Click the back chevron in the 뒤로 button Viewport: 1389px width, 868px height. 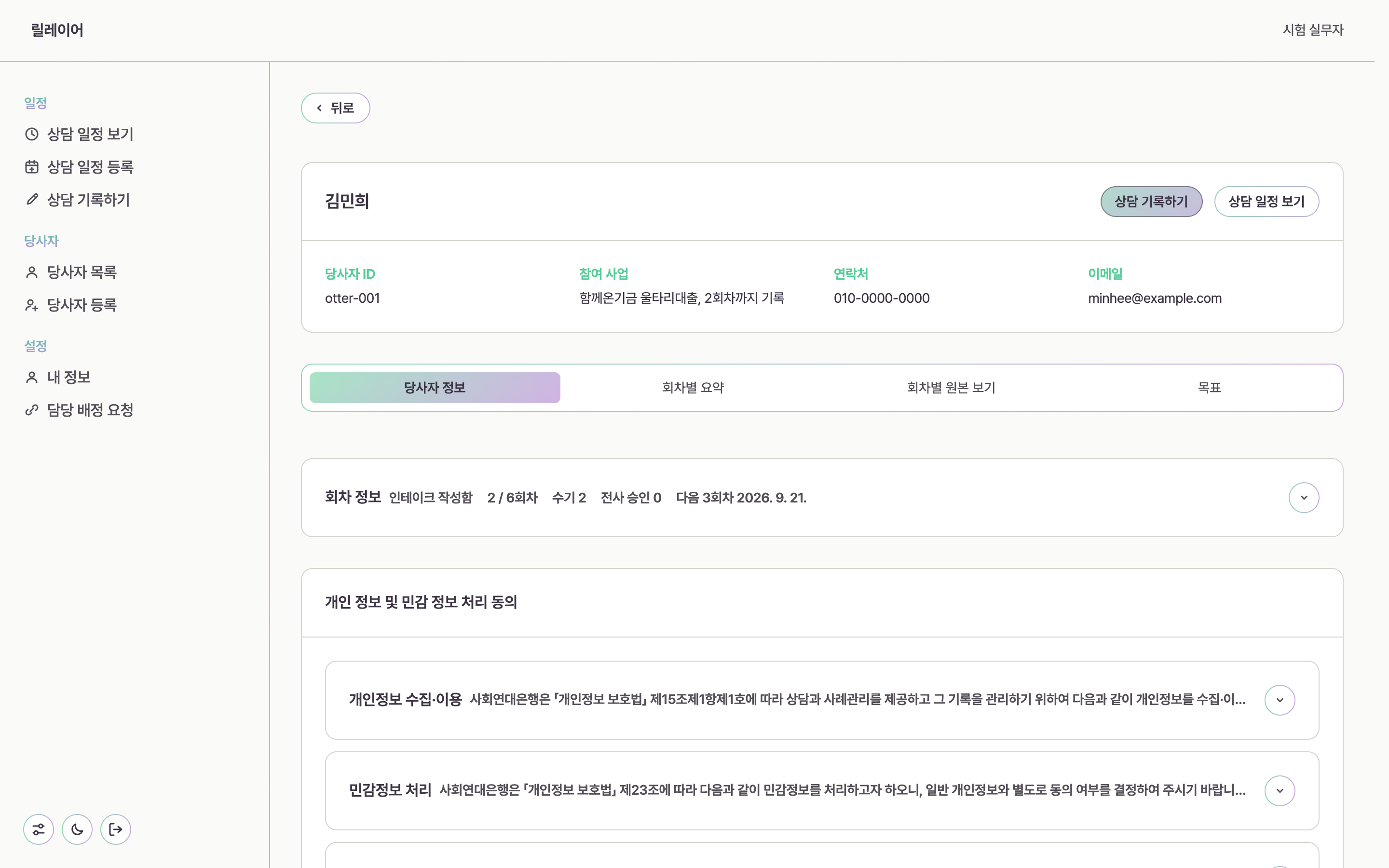(x=320, y=108)
